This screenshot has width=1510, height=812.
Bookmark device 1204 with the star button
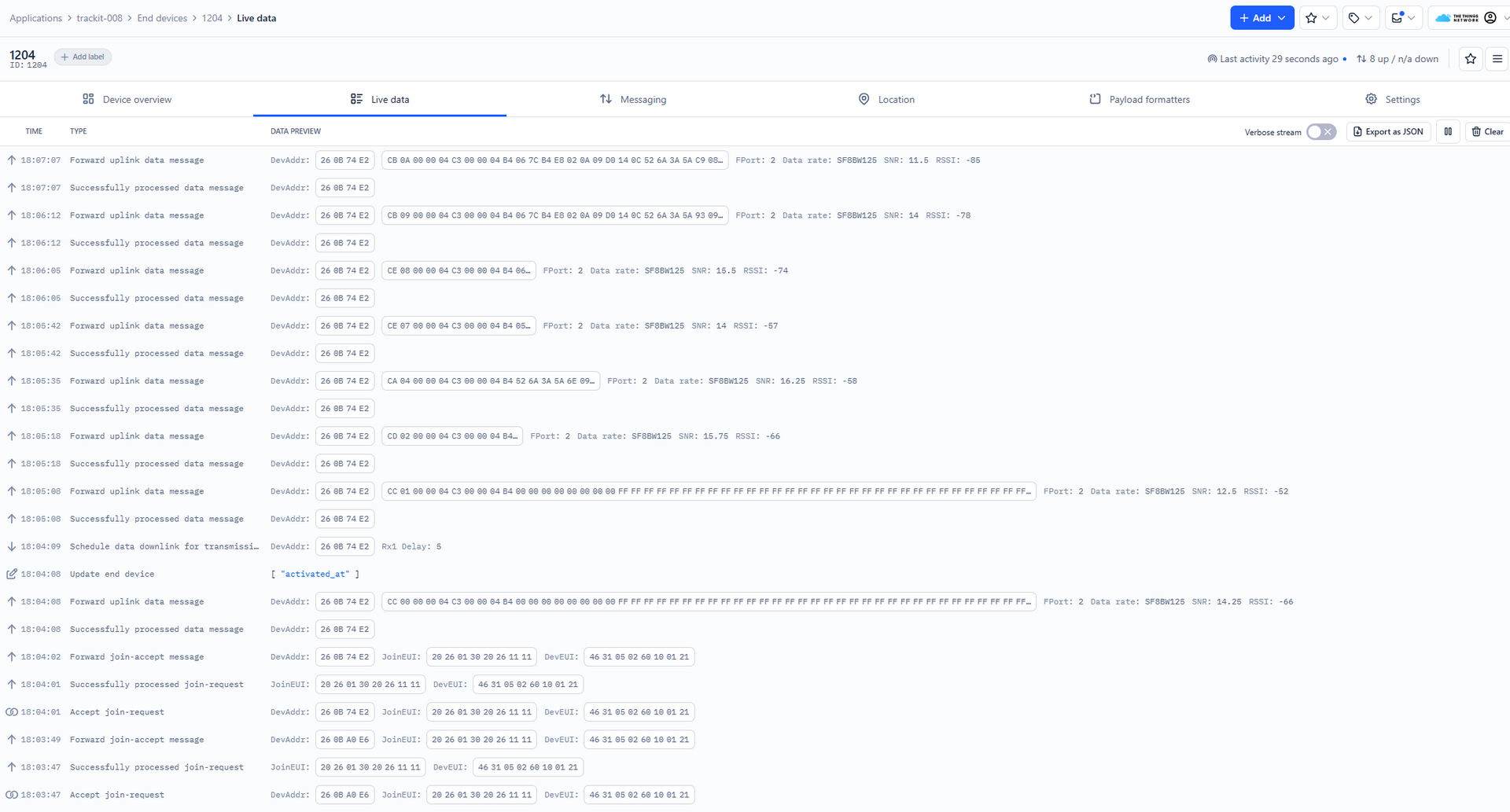(x=1471, y=59)
